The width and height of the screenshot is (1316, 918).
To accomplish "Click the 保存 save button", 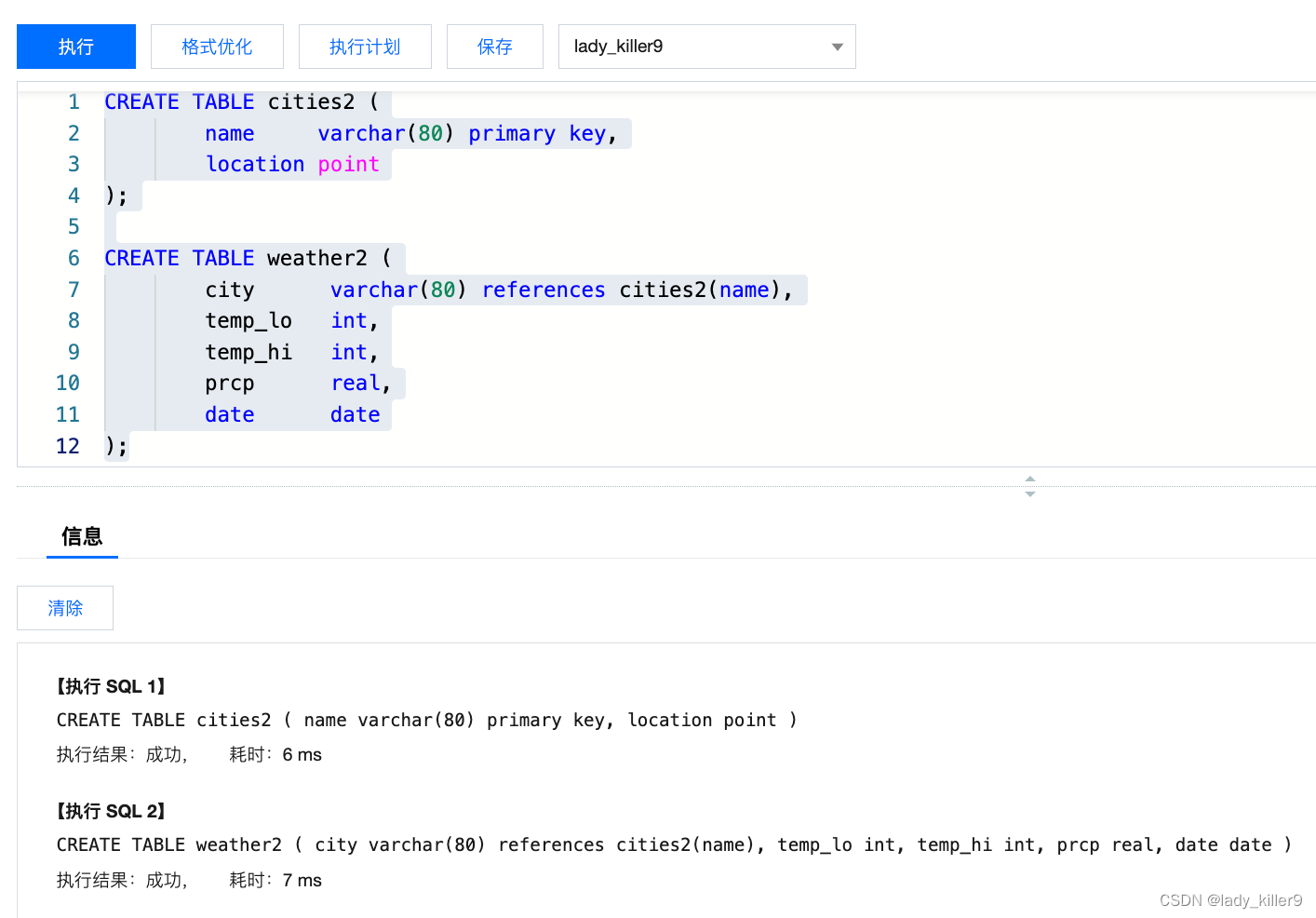I will (495, 47).
